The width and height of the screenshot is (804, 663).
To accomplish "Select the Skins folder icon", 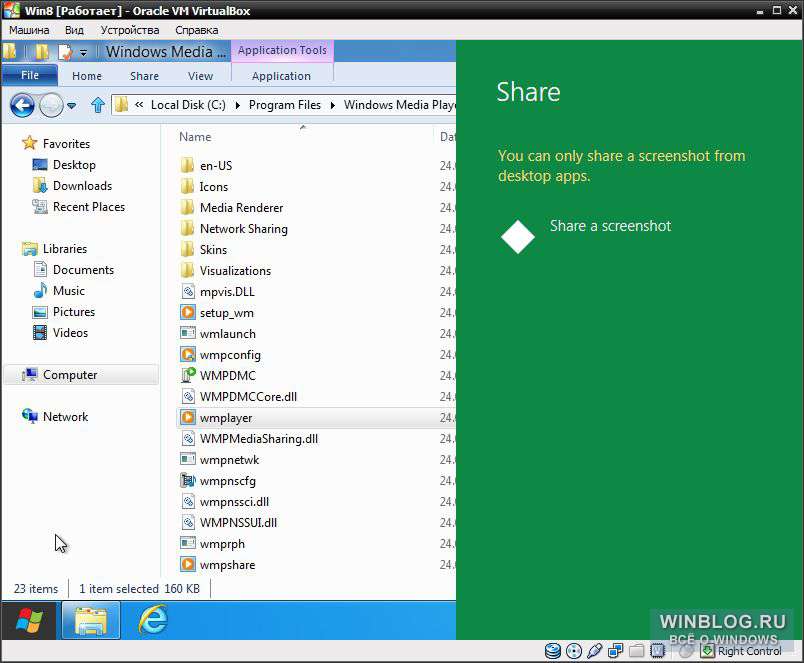I will (188, 250).
